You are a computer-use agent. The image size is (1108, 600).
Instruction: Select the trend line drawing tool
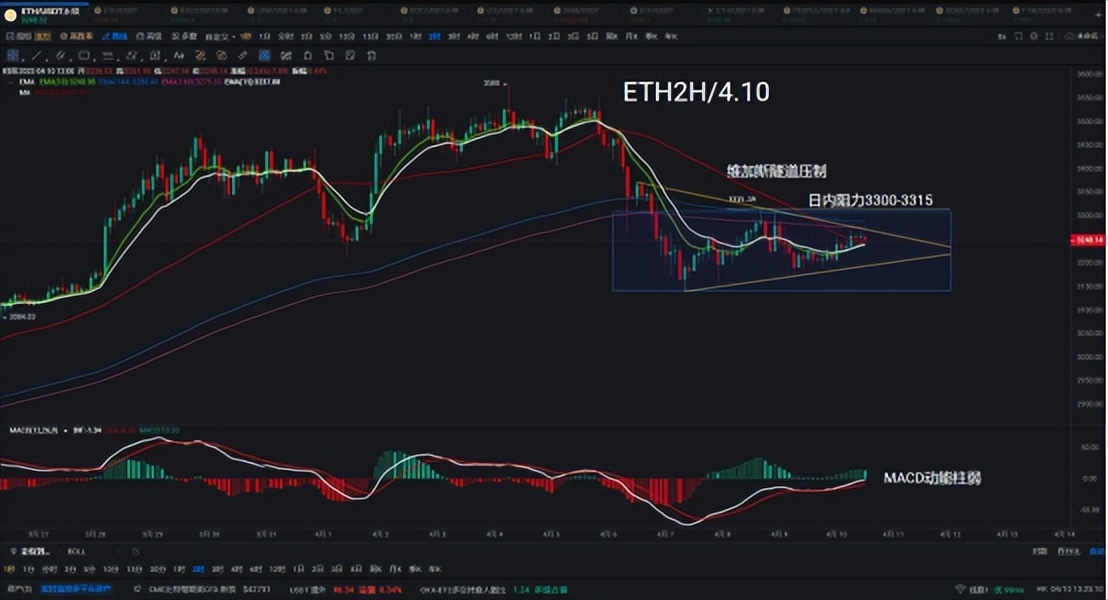coord(37,55)
